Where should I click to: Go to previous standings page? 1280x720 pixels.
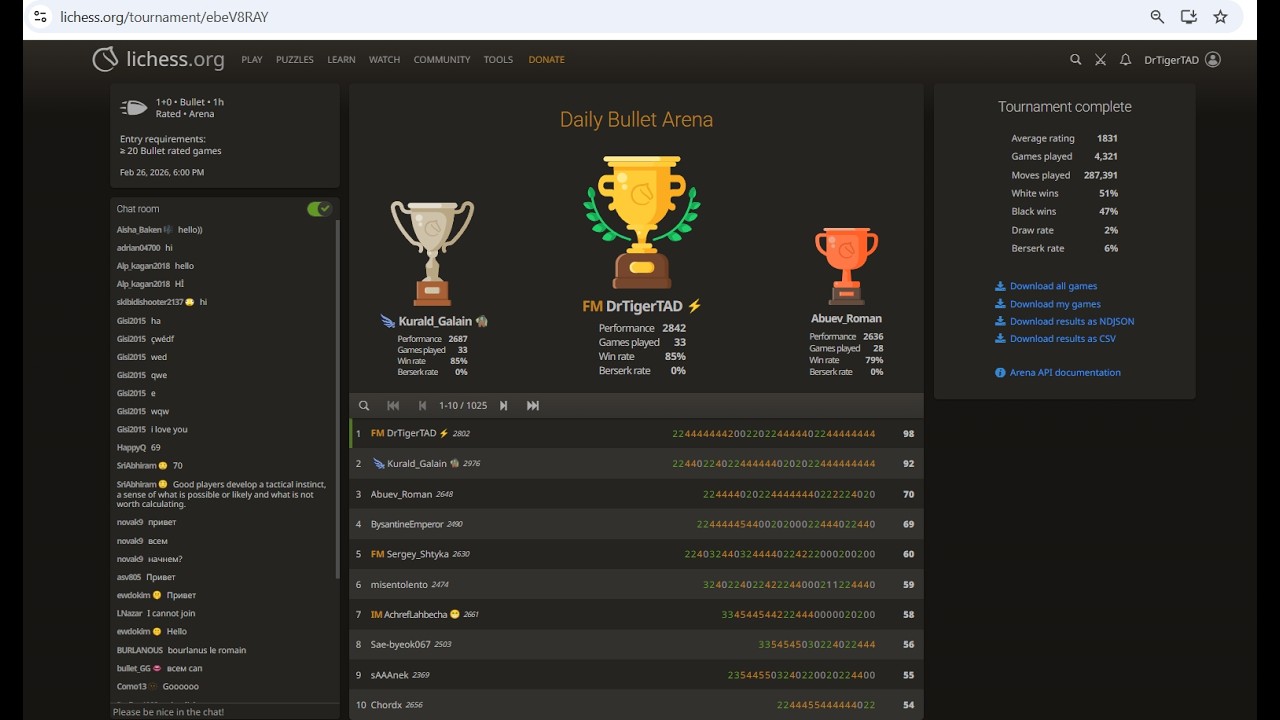tap(422, 406)
